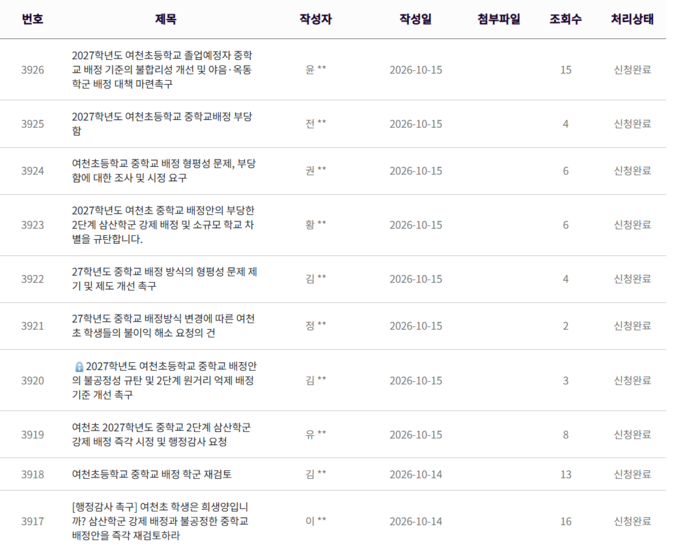Click view count 2 in row 3921
Viewport: 700px width, 546px height.
click(x=566, y=326)
